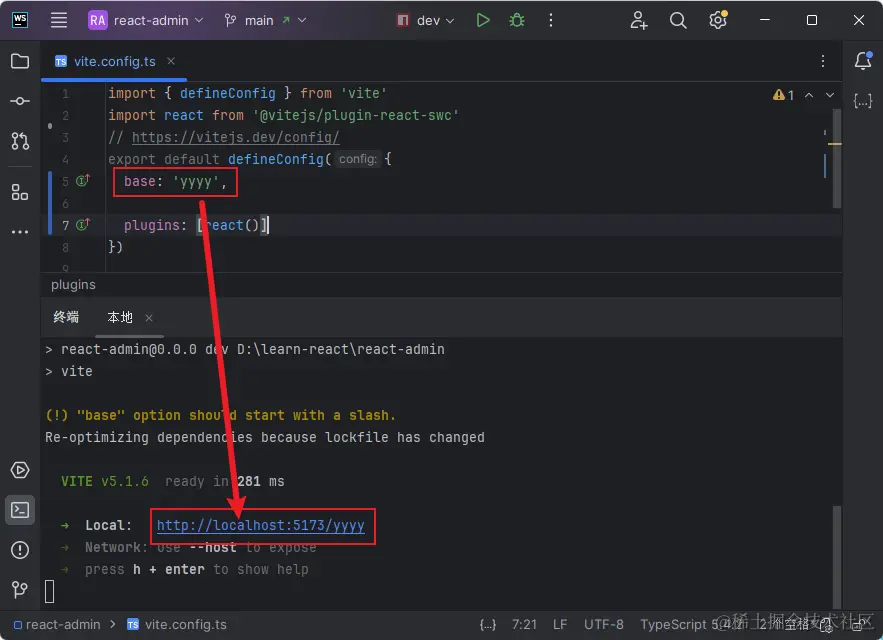
Task: Show more tool windows ellipsis
Action: 20,232
